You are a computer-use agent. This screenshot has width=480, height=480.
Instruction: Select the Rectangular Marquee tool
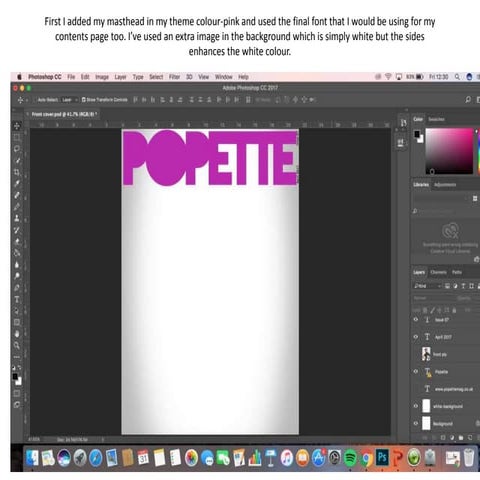[x=17, y=137]
